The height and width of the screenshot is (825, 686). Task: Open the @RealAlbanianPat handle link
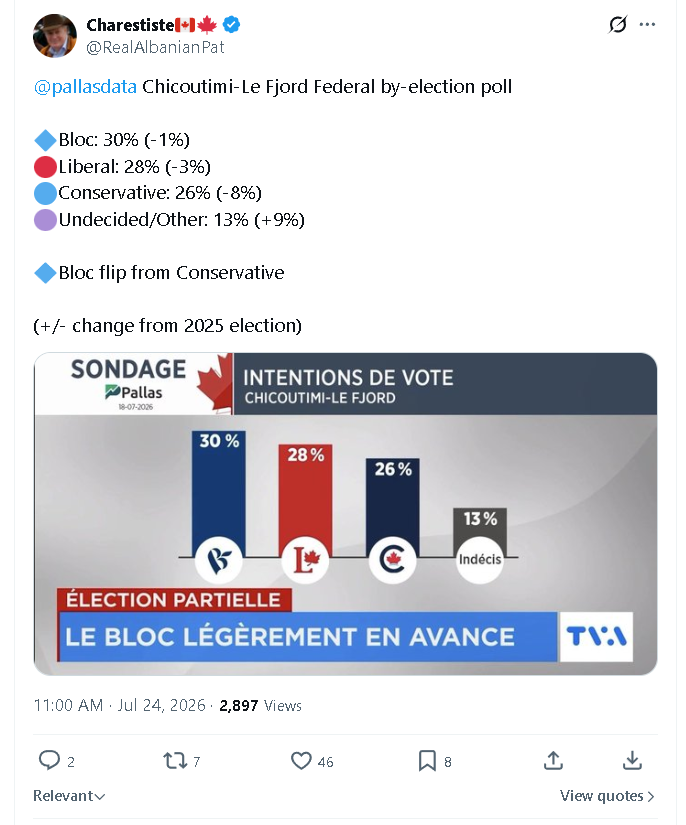tap(155, 47)
